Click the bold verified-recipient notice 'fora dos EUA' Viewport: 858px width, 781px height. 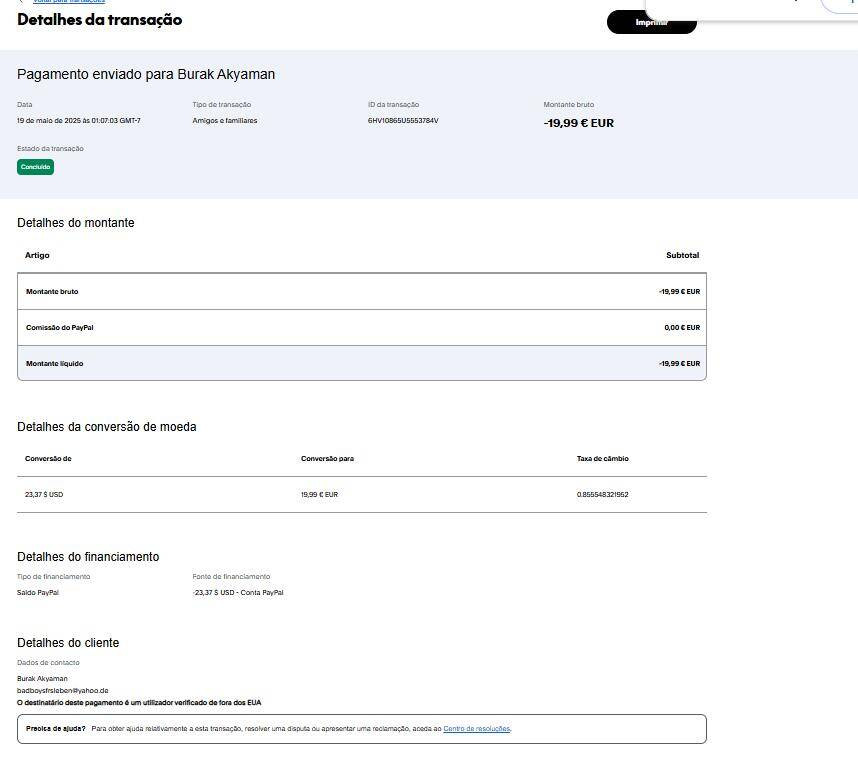click(239, 702)
